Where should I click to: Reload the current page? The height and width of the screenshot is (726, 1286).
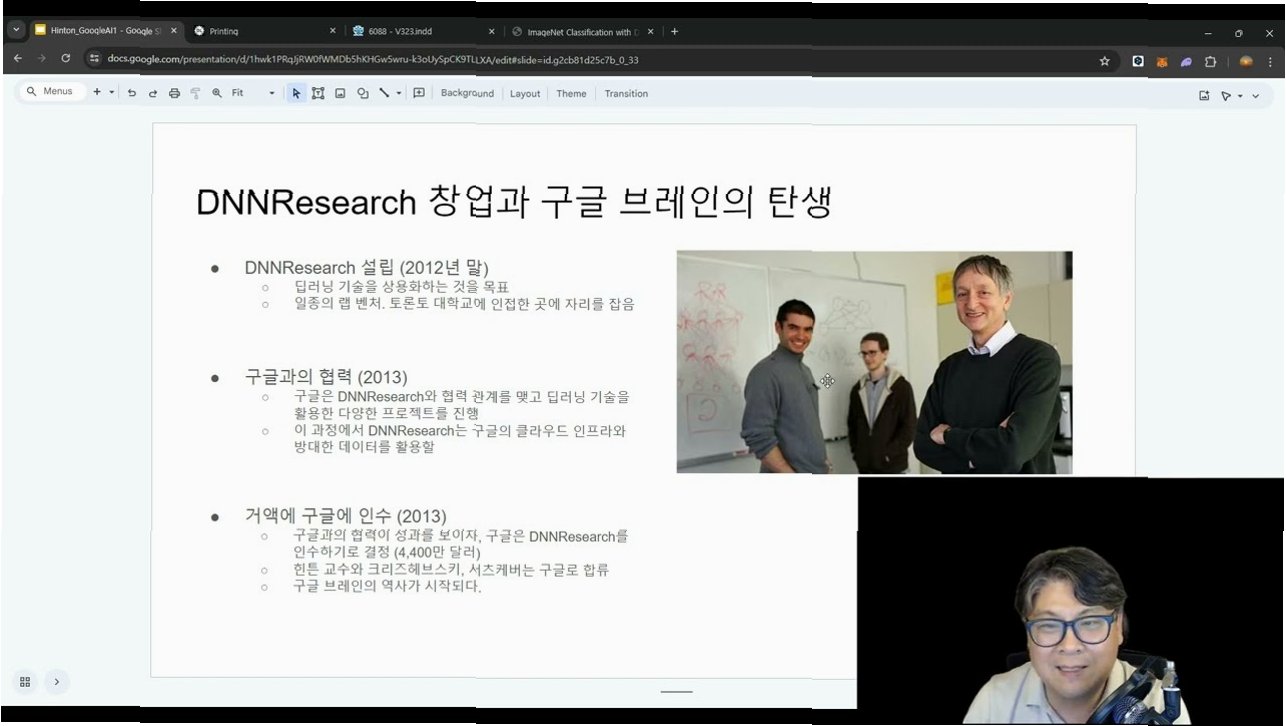coord(66,59)
